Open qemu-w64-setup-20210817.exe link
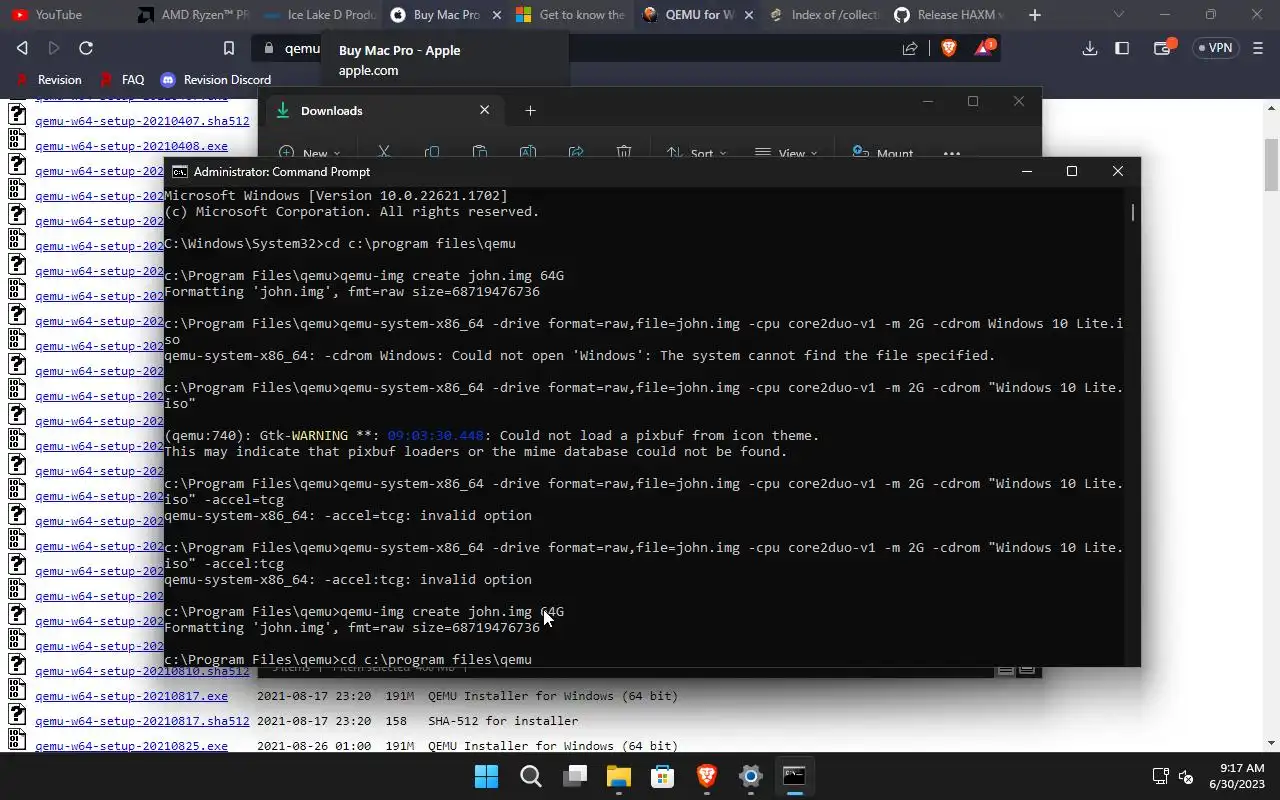The width and height of the screenshot is (1280, 800). pyautogui.click(x=131, y=696)
